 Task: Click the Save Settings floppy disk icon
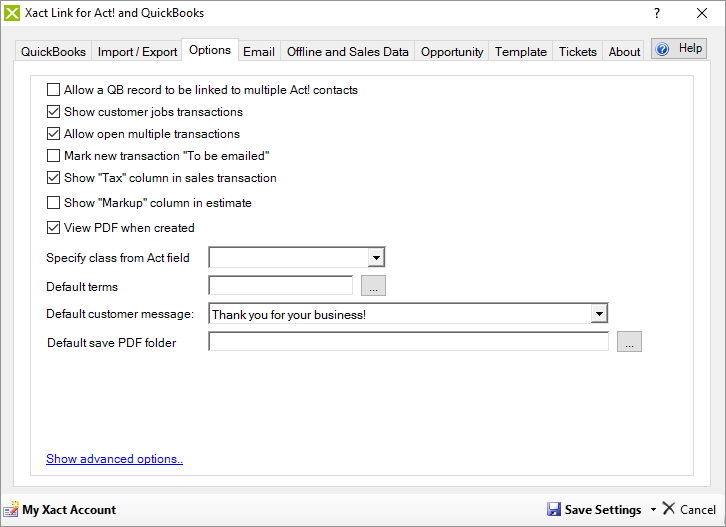click(x=554, y=509)
